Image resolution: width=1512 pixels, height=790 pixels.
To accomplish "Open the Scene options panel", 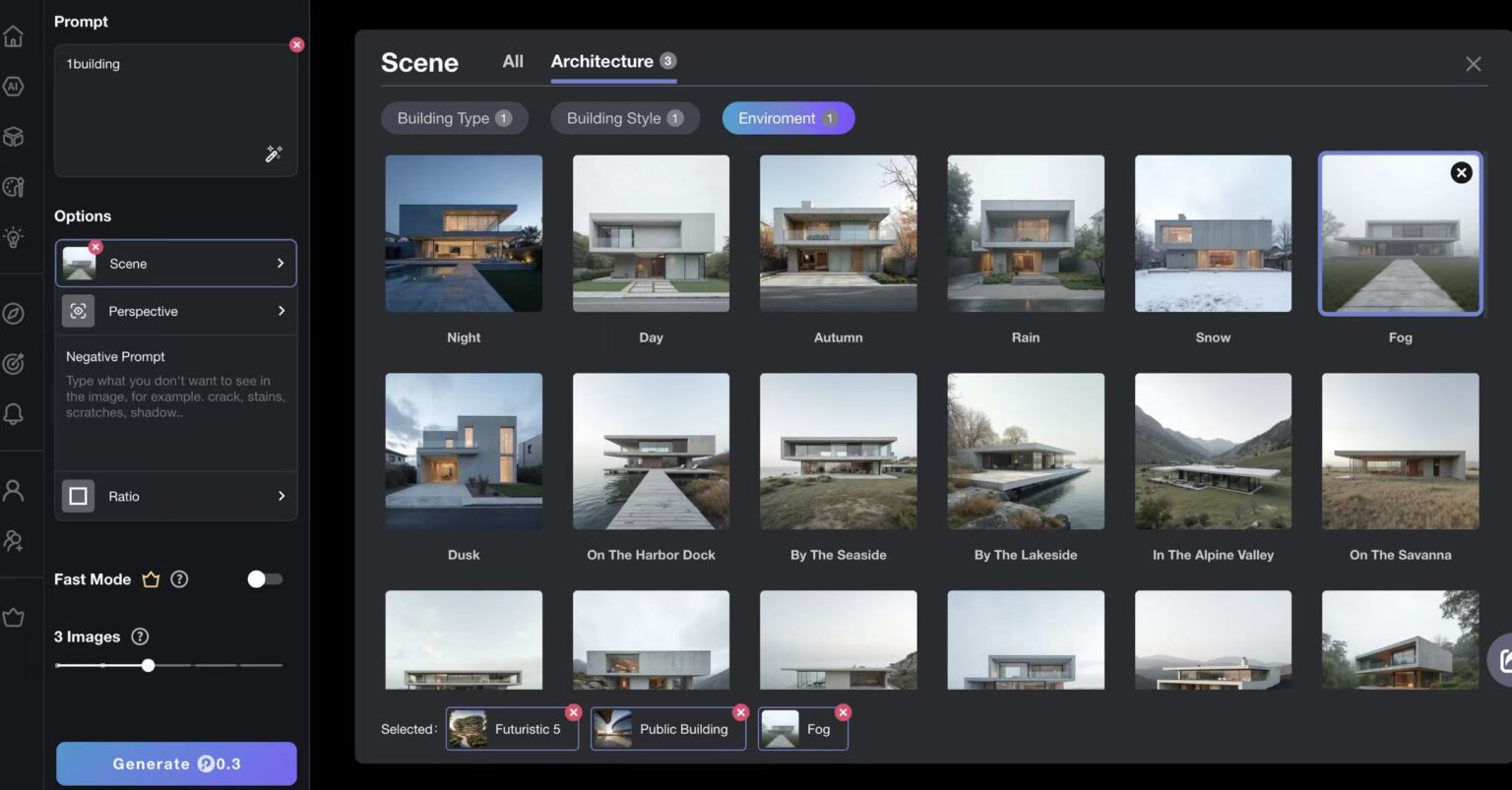I will click(175, 263).
